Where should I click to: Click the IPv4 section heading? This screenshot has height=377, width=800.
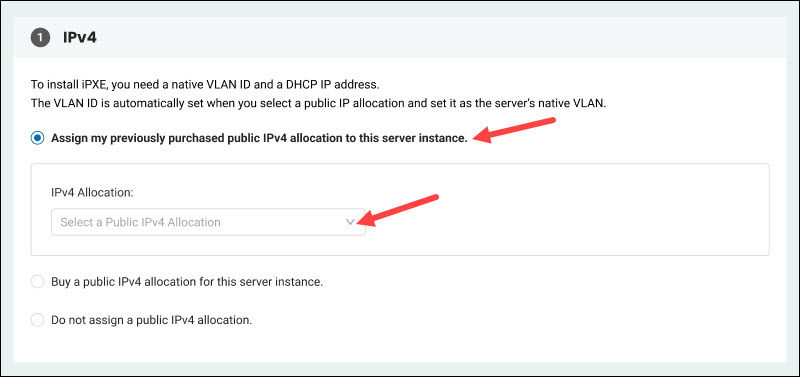tap(80, 38)
